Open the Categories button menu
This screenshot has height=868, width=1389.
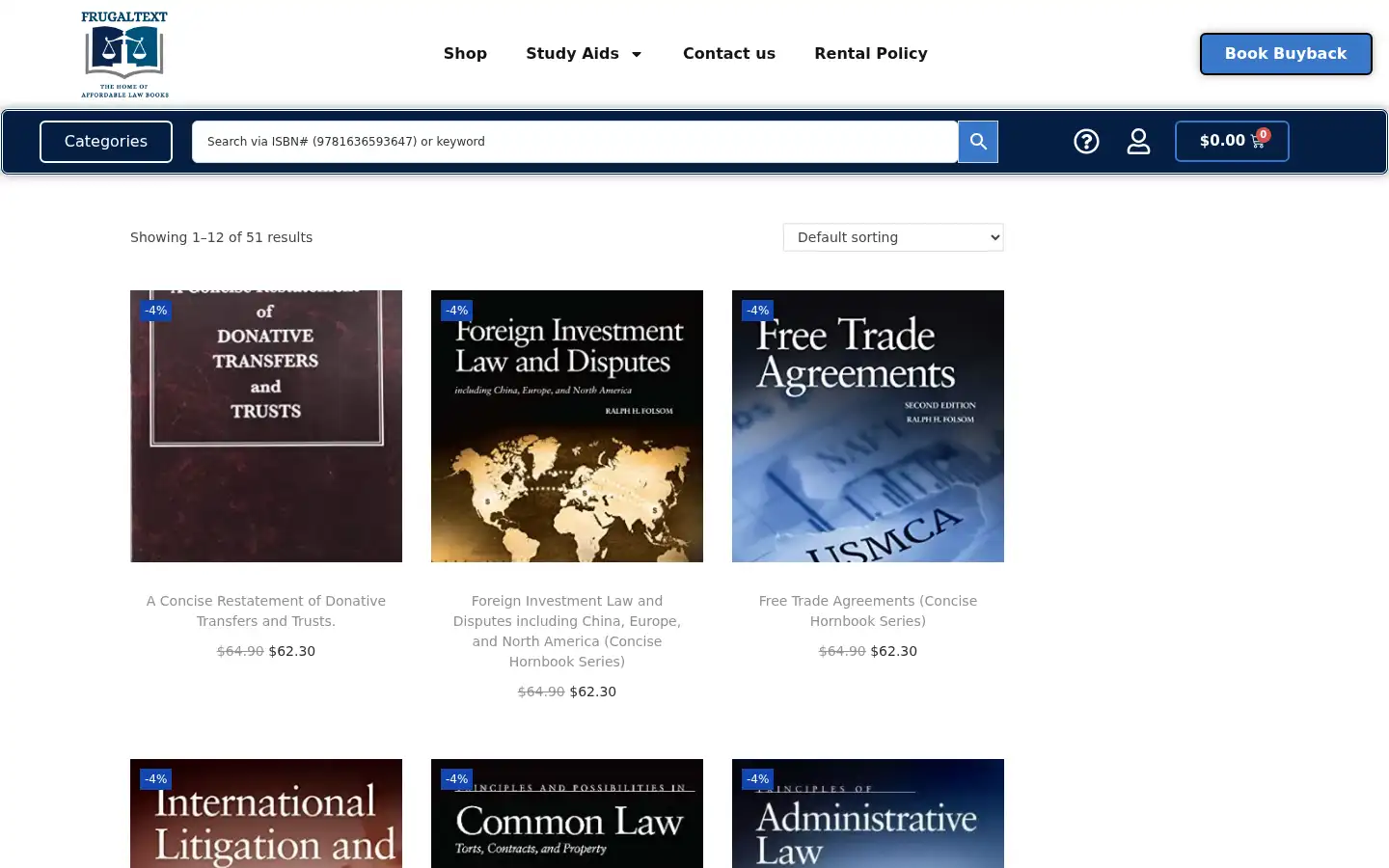coord(106,142)
